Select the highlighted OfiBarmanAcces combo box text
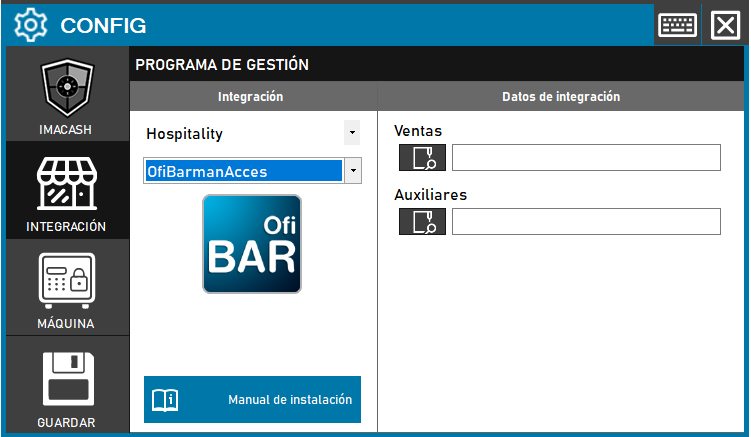Screen dimensions: 751x437 tap(243, 171)
